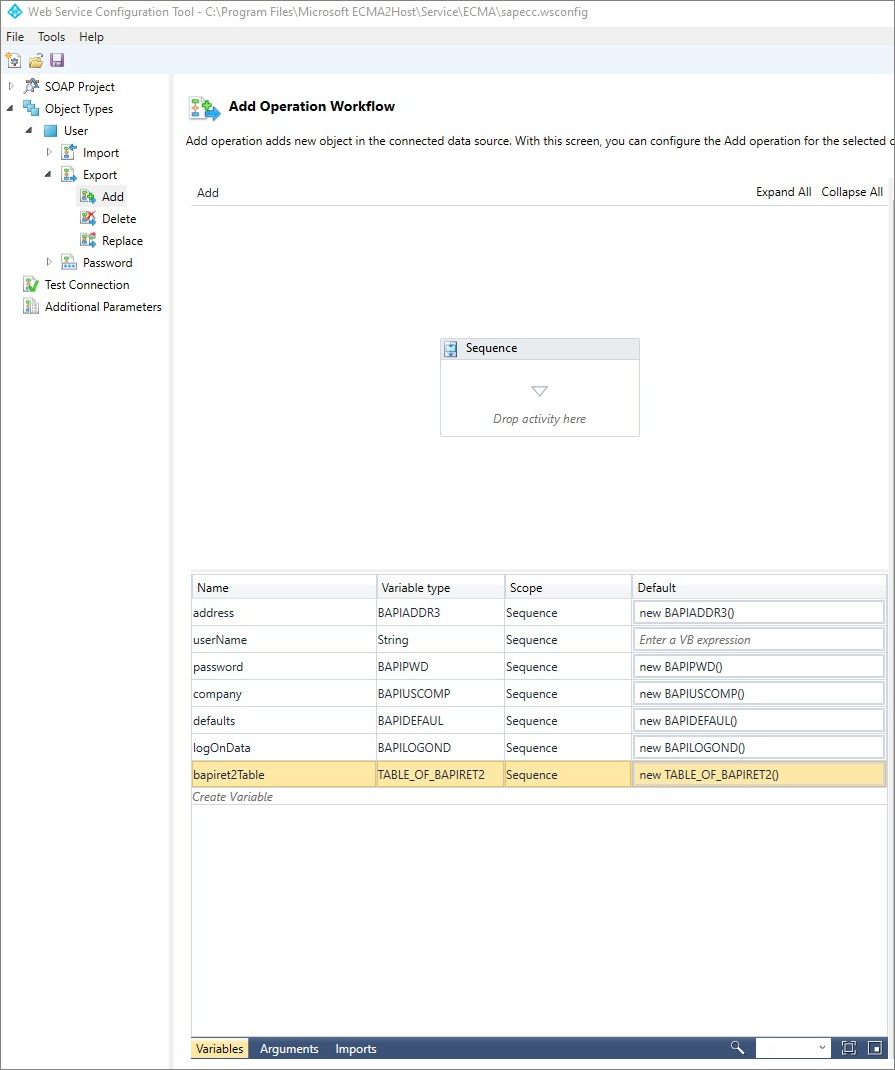Viewport: 895px width, 1070px height.
Task: Toggle the overview map icon
Action: point(875,1048)
